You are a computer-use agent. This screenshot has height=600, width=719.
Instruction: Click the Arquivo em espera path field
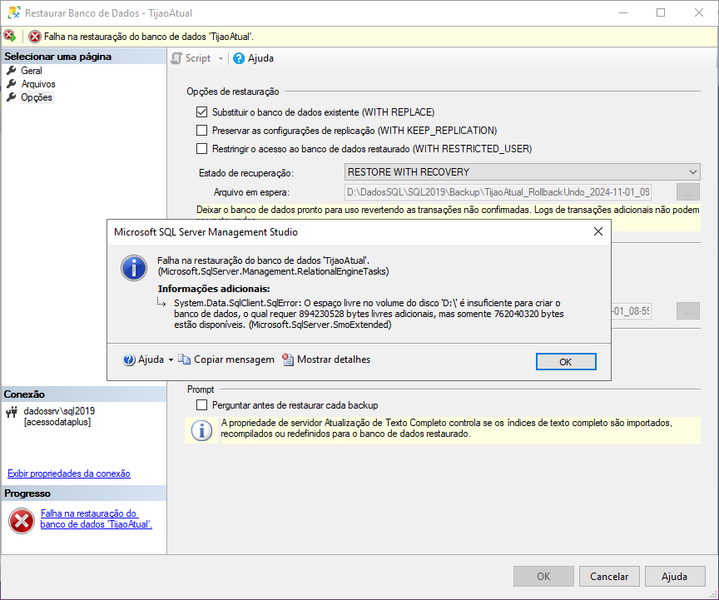point(498,192)
